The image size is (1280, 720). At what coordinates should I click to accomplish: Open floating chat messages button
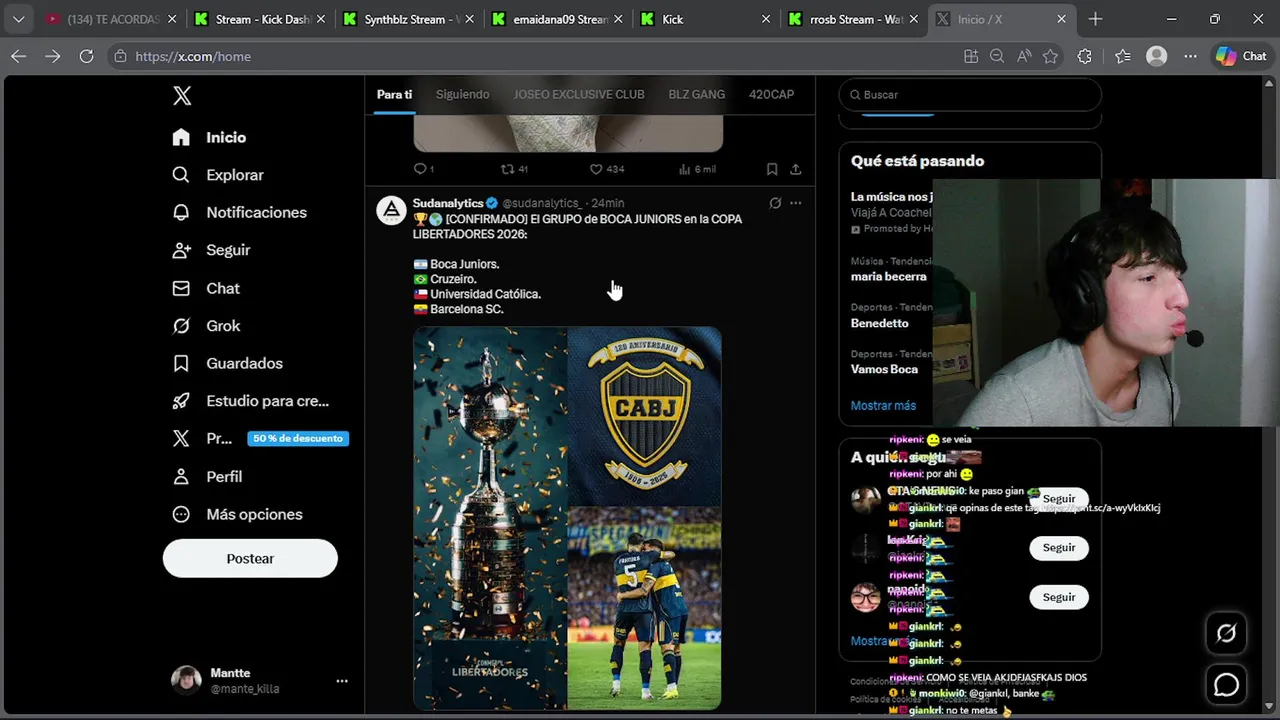[x=1226, y=685]
